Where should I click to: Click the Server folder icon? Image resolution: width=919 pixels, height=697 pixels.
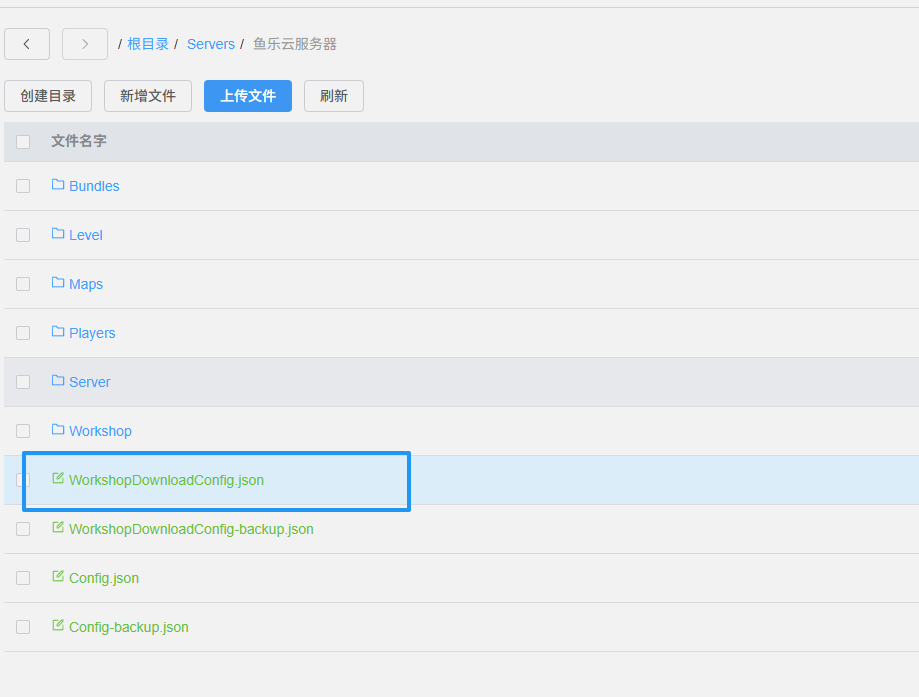[x=58, y=380]
